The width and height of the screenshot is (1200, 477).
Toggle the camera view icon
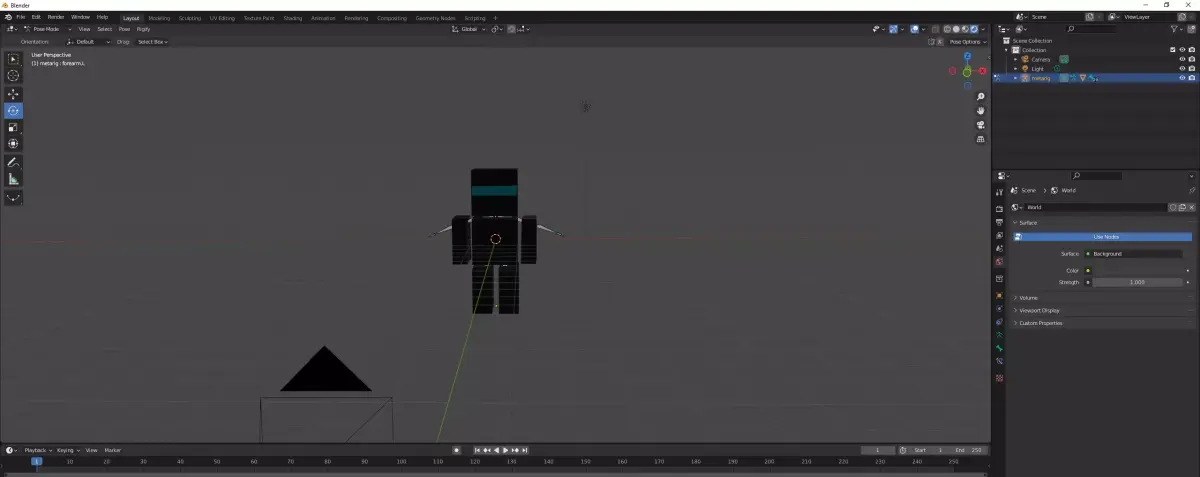(x=981, y=125)
